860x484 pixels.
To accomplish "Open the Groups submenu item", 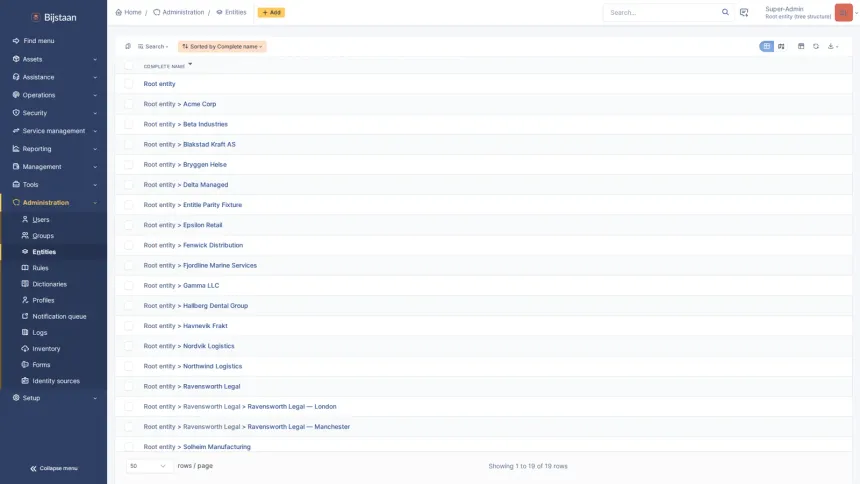I will click(43, 235).
